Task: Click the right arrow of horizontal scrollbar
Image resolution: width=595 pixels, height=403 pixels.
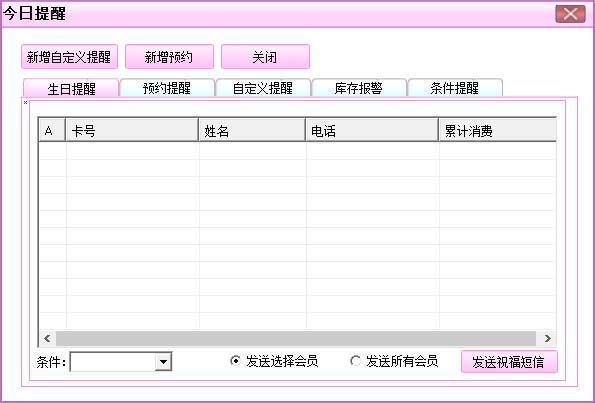Action: [x=547, y=338]
